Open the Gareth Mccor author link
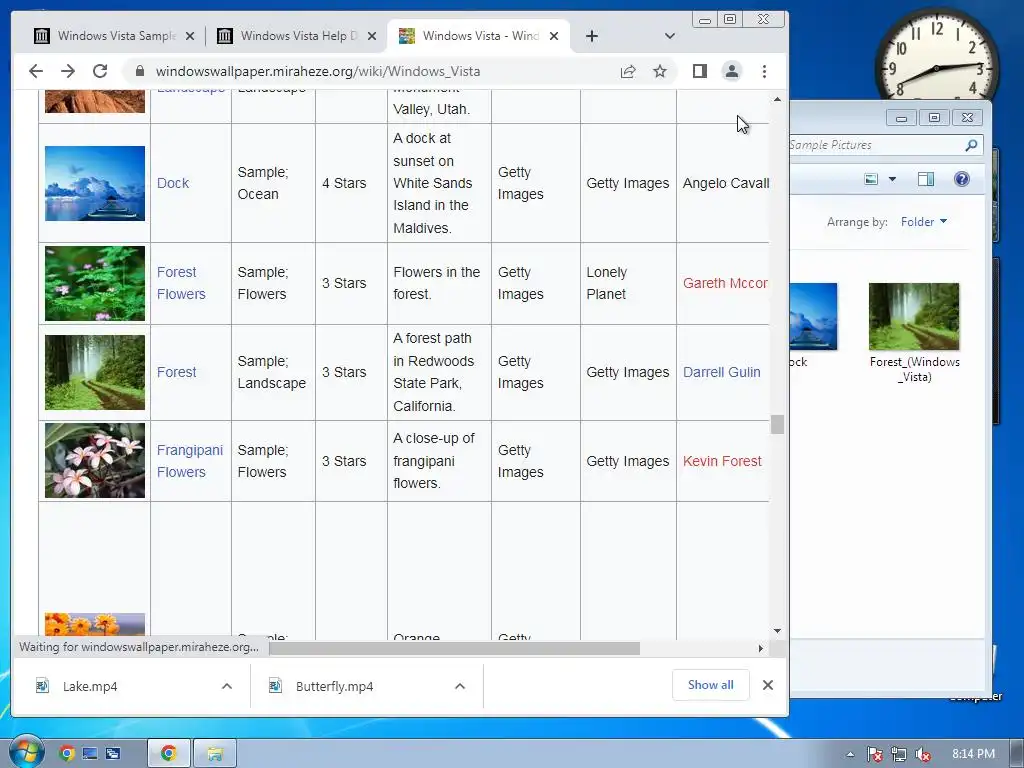The width and height of the screenshot is (1024, 768). [725, 283]
